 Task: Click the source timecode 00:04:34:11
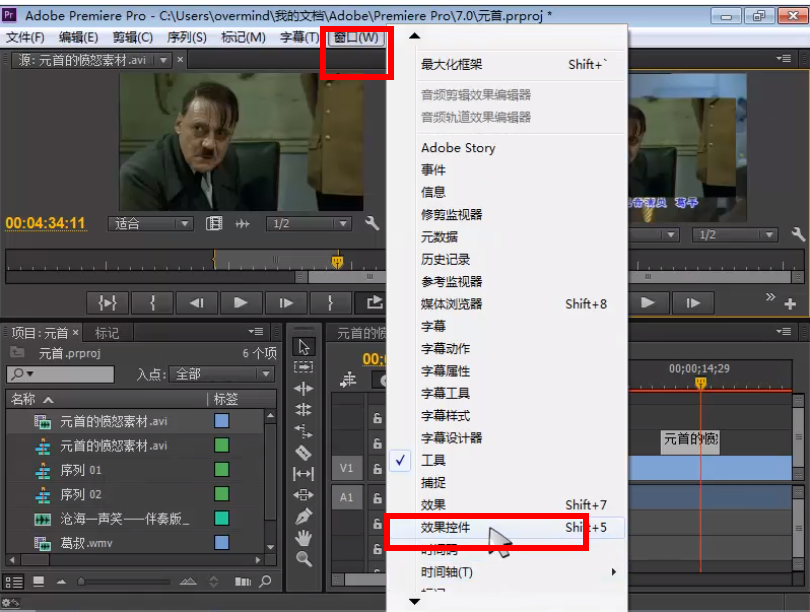pos(45,223)
